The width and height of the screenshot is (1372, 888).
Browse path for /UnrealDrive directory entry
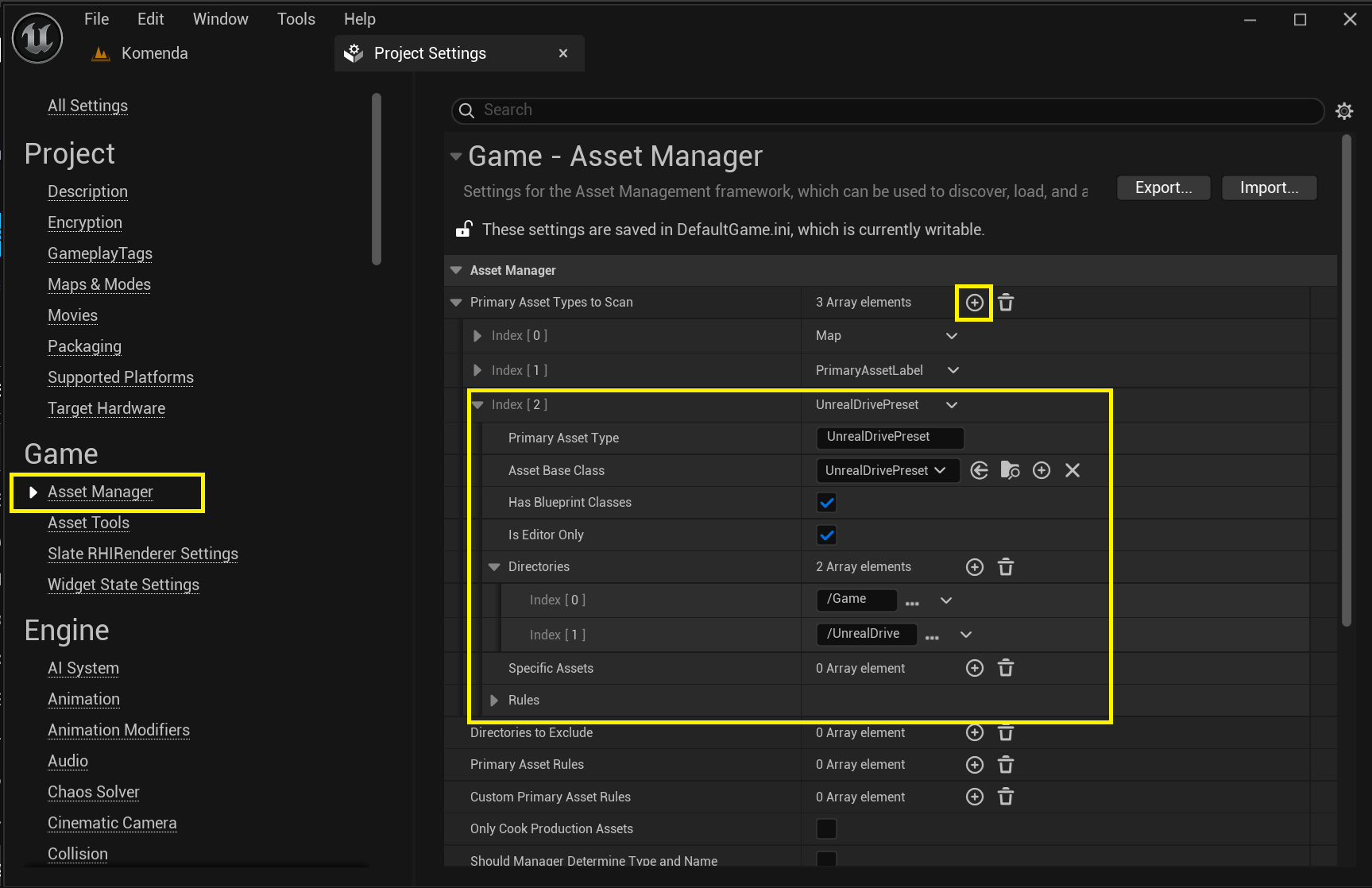click(932, 637)
